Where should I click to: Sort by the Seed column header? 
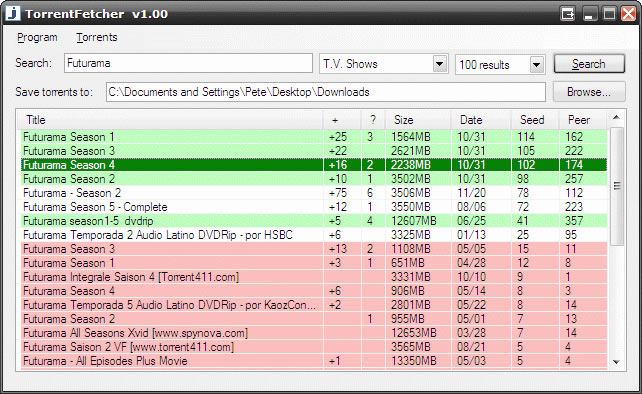point(535,120)
